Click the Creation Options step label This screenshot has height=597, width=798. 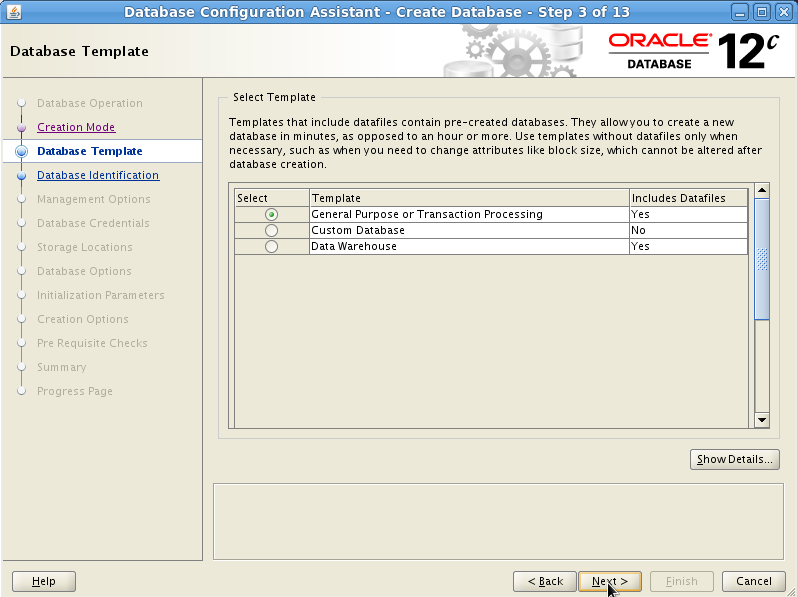click(82, 319)
